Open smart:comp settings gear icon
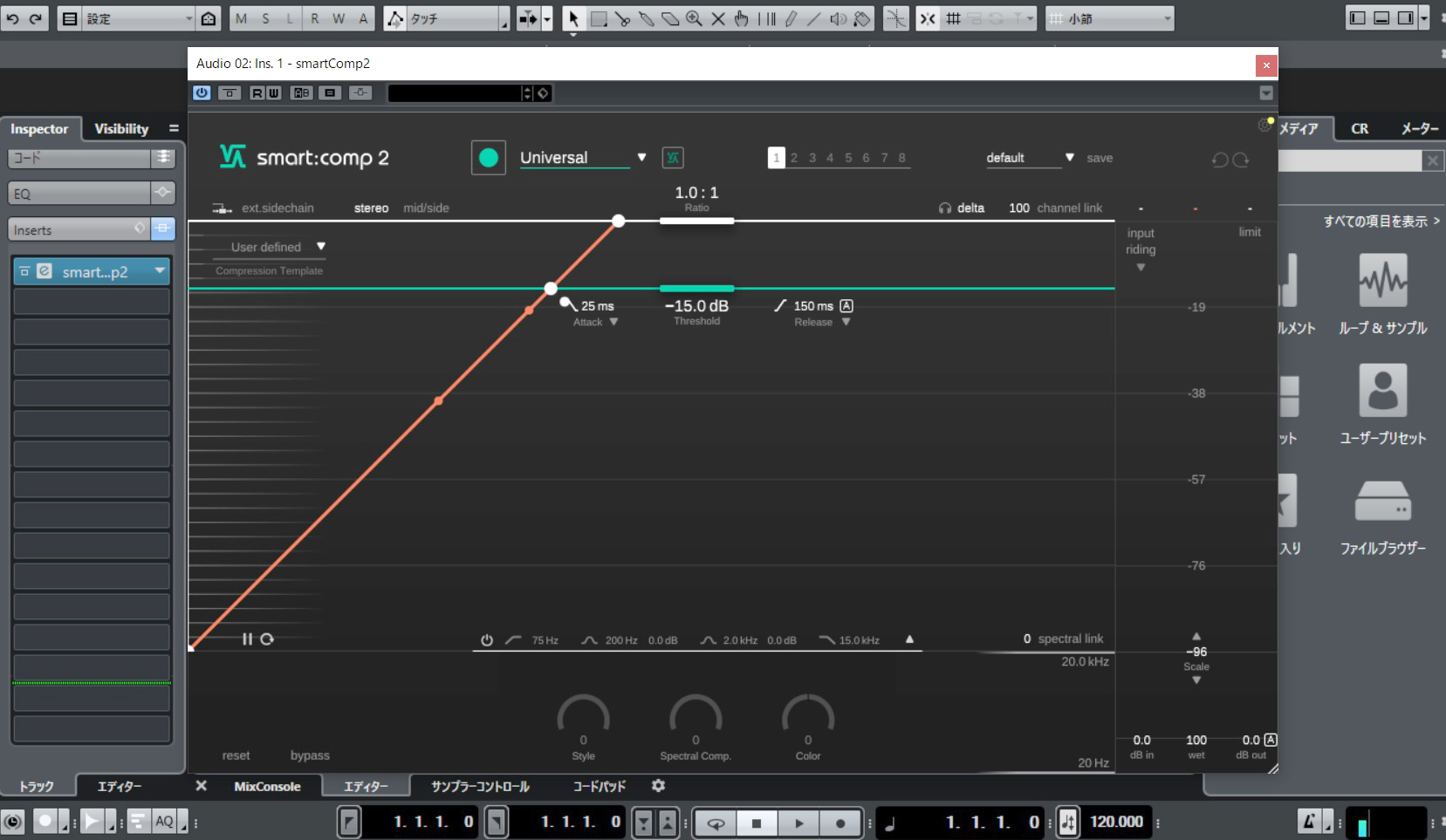 point(1264,126)
